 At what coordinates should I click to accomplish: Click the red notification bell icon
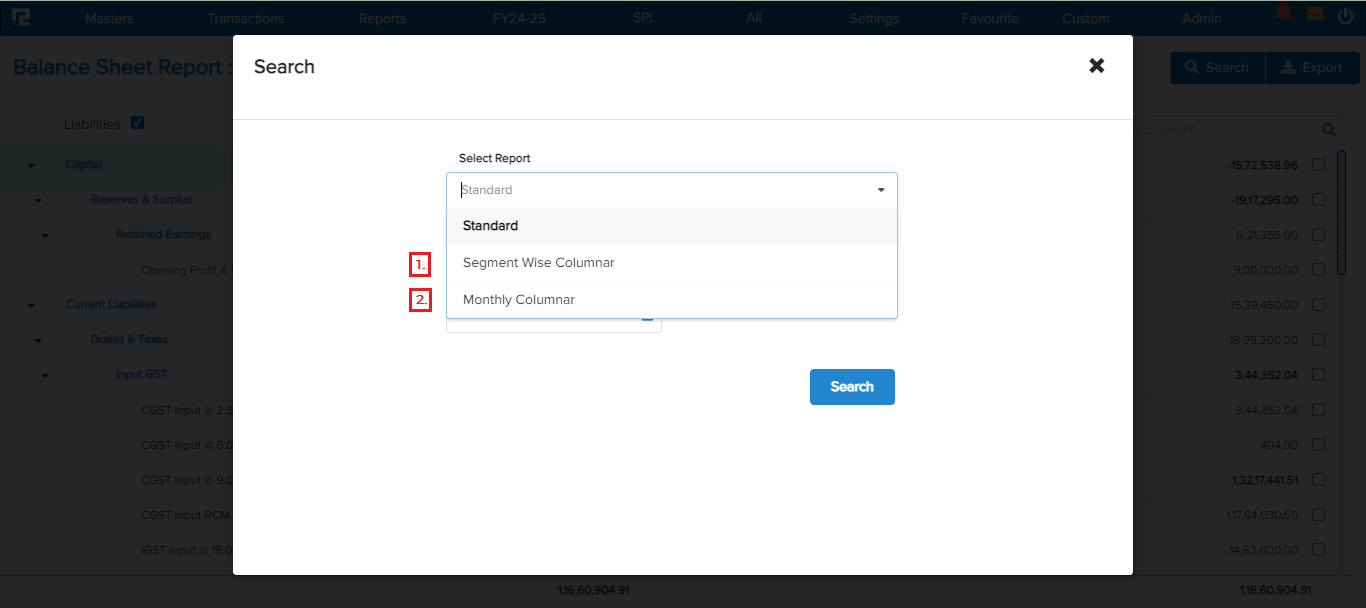coord(1283,14)
